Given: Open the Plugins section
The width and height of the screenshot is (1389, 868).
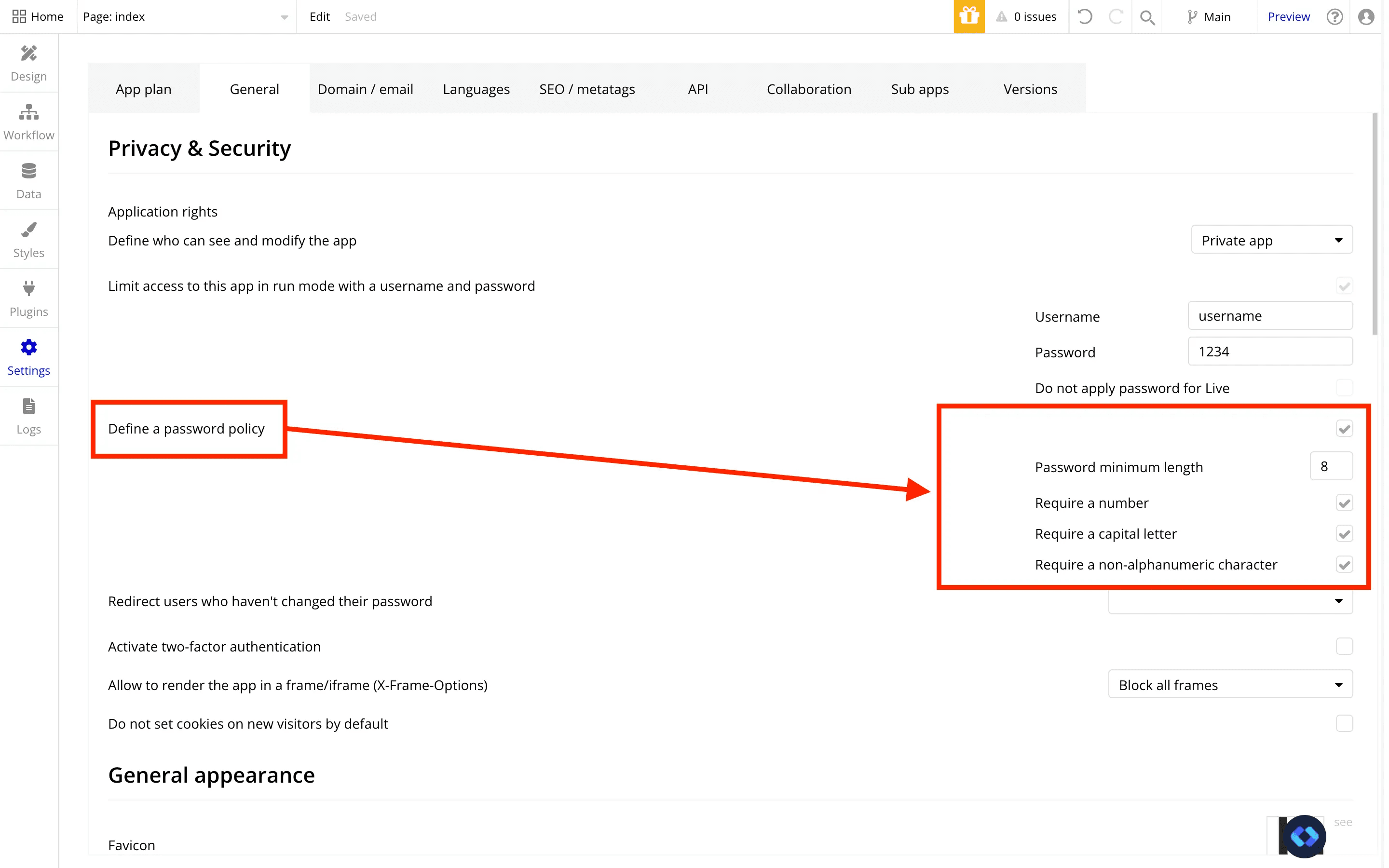Looking at the screenshot, I should (x=29, y=298).
